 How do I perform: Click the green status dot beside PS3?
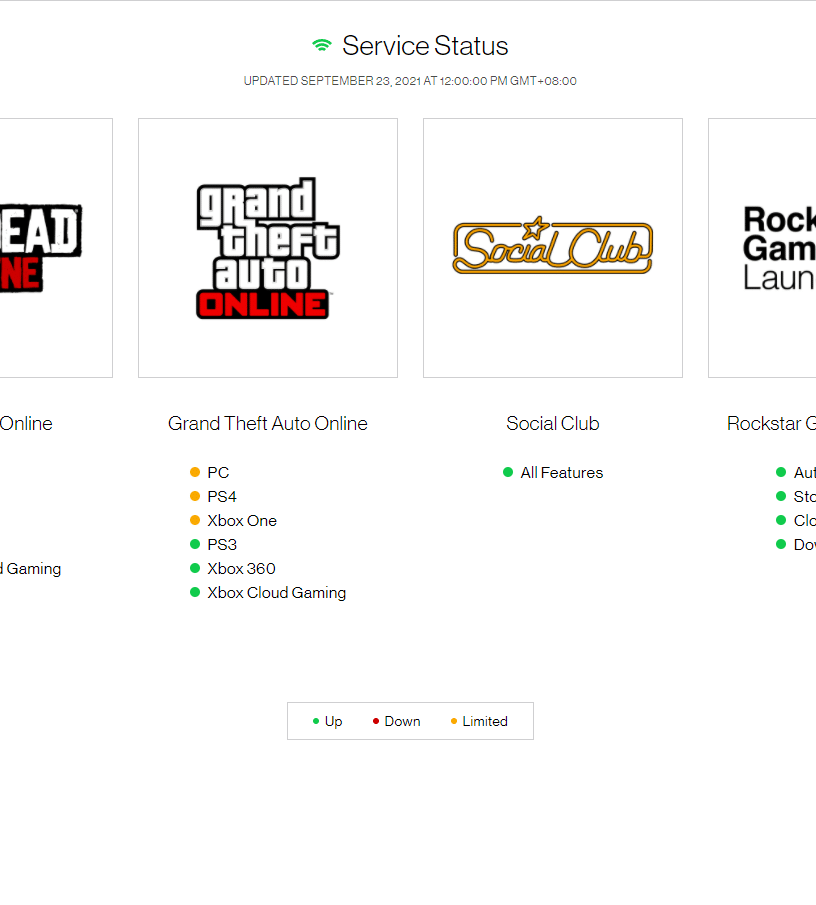(195, 544)
